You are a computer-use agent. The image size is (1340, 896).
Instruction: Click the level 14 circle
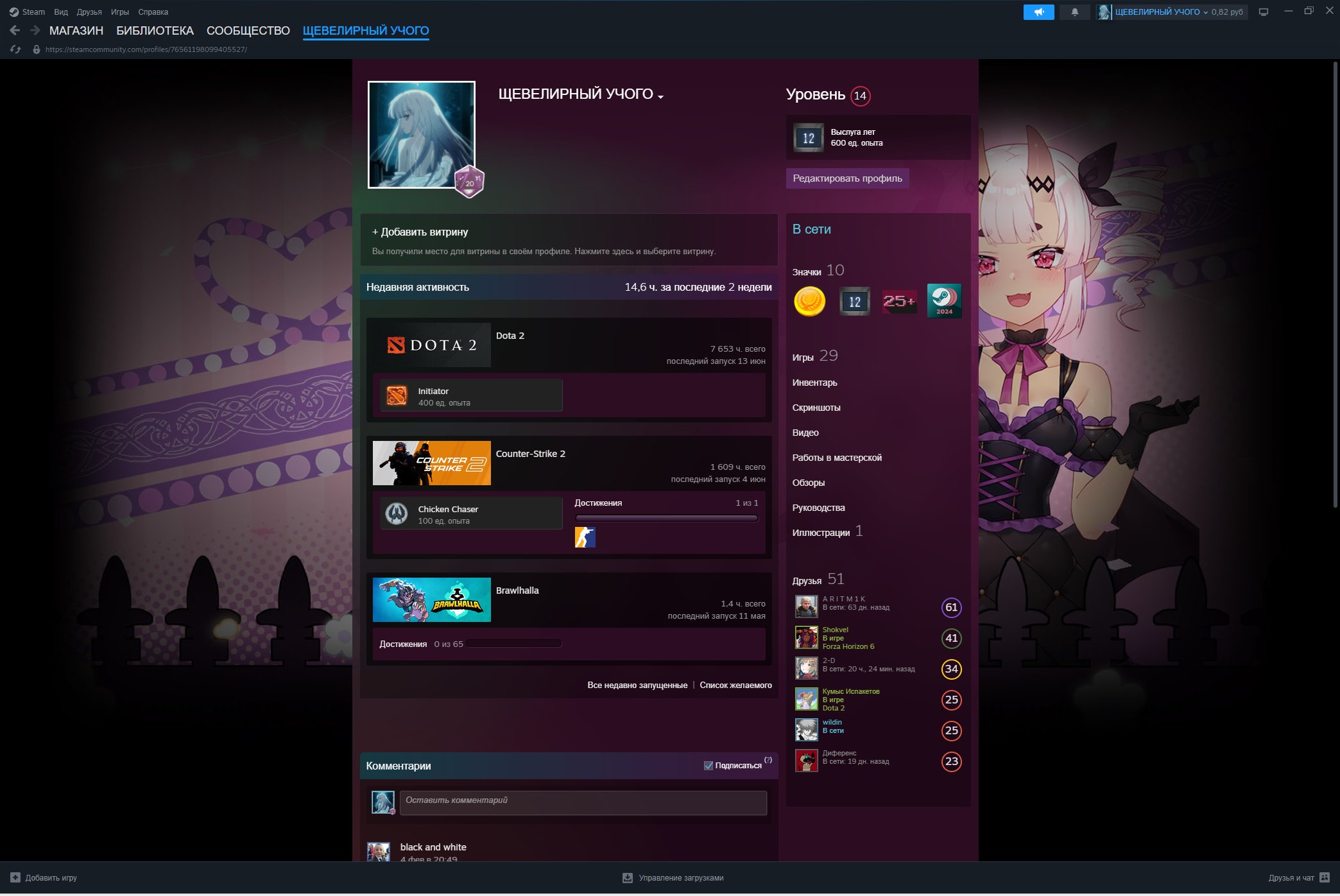pos(860,96)
